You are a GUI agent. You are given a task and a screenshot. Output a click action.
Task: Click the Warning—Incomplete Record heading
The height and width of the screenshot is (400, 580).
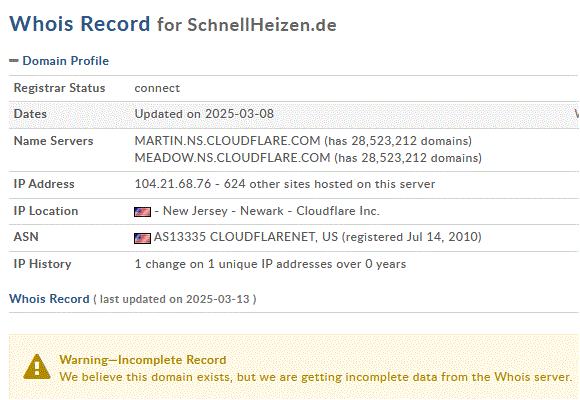(143, 360)
